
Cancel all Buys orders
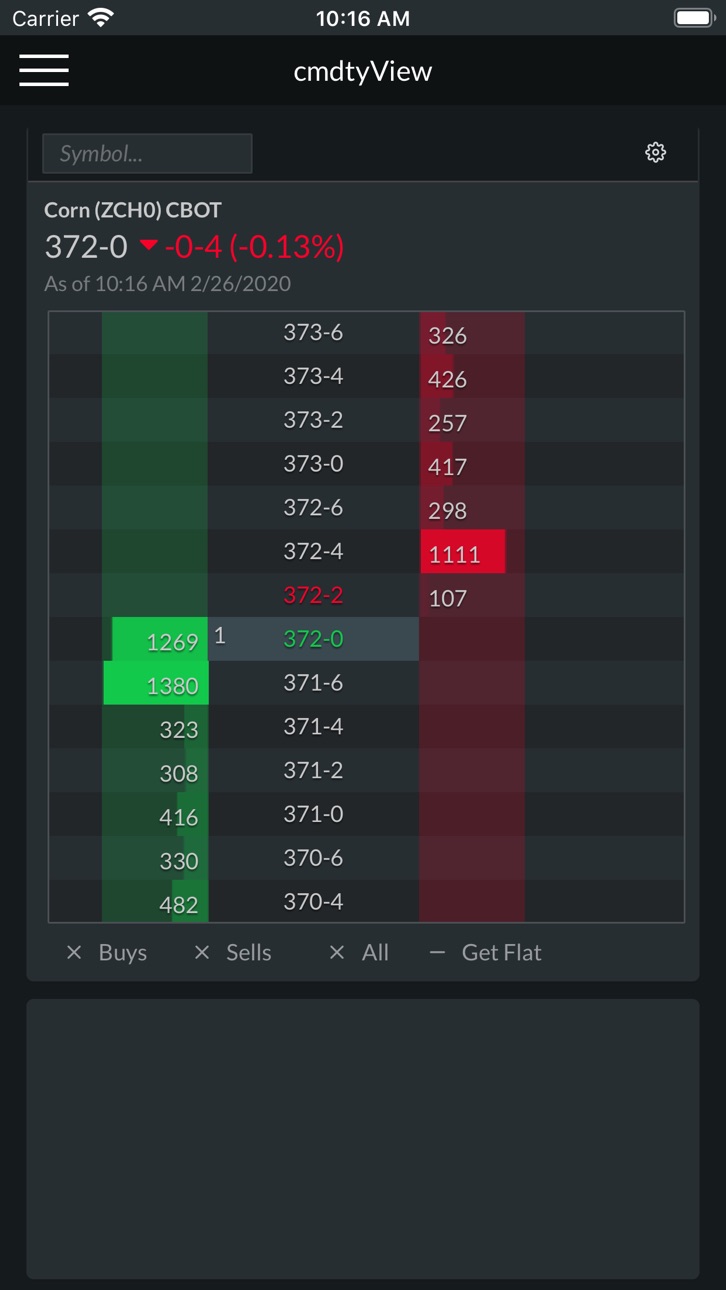(106, 953)
